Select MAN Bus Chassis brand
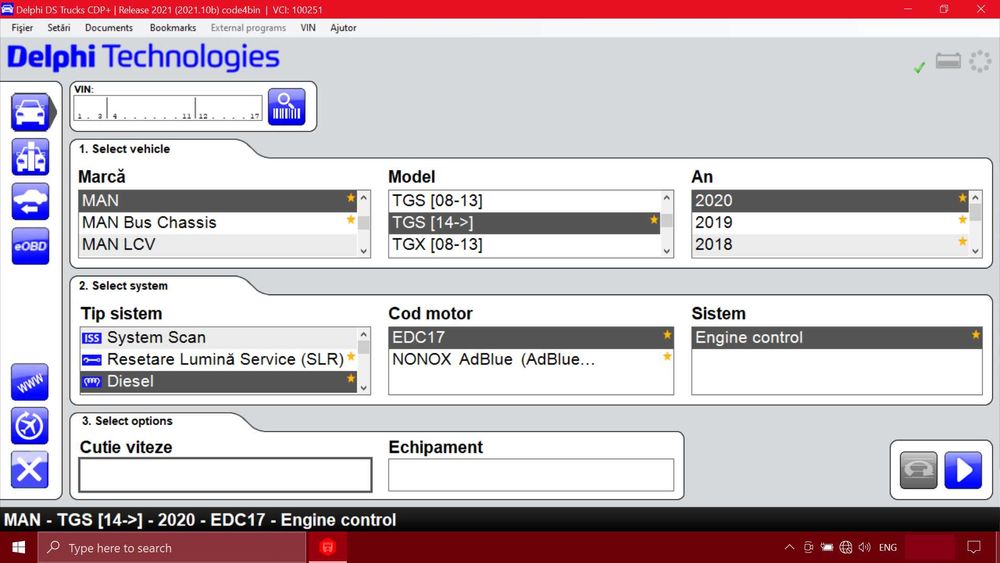This screenshot has height=563, width=1000. point(217,223)
